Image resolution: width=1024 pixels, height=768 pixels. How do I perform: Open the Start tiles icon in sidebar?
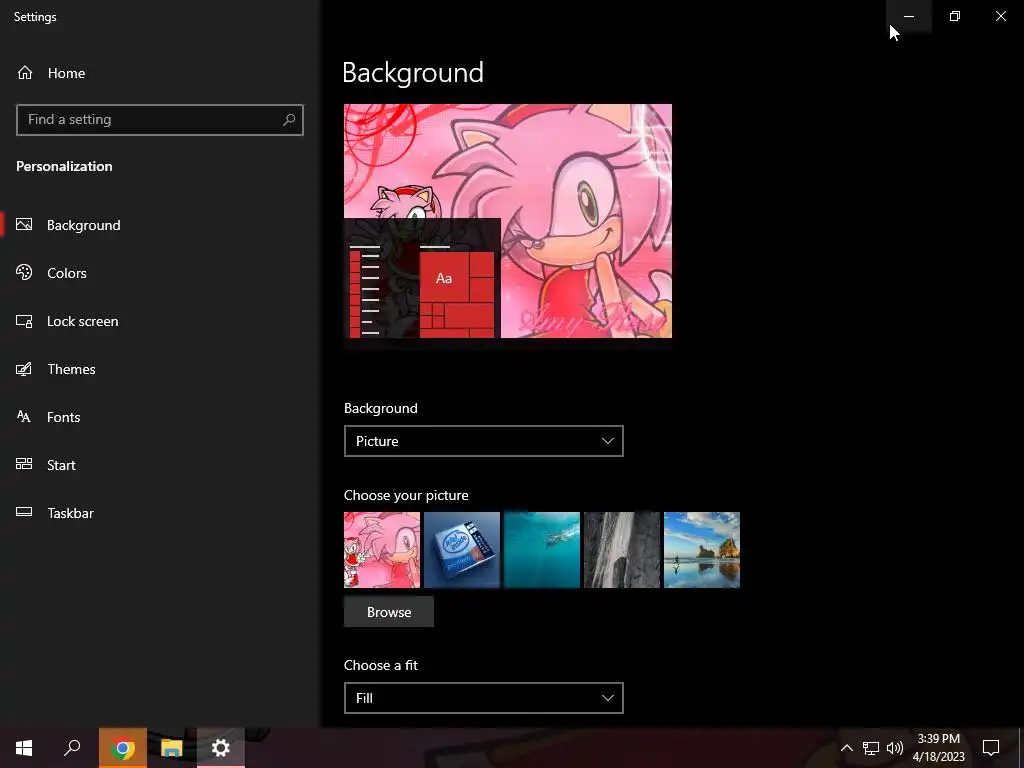tap(24, 464)
